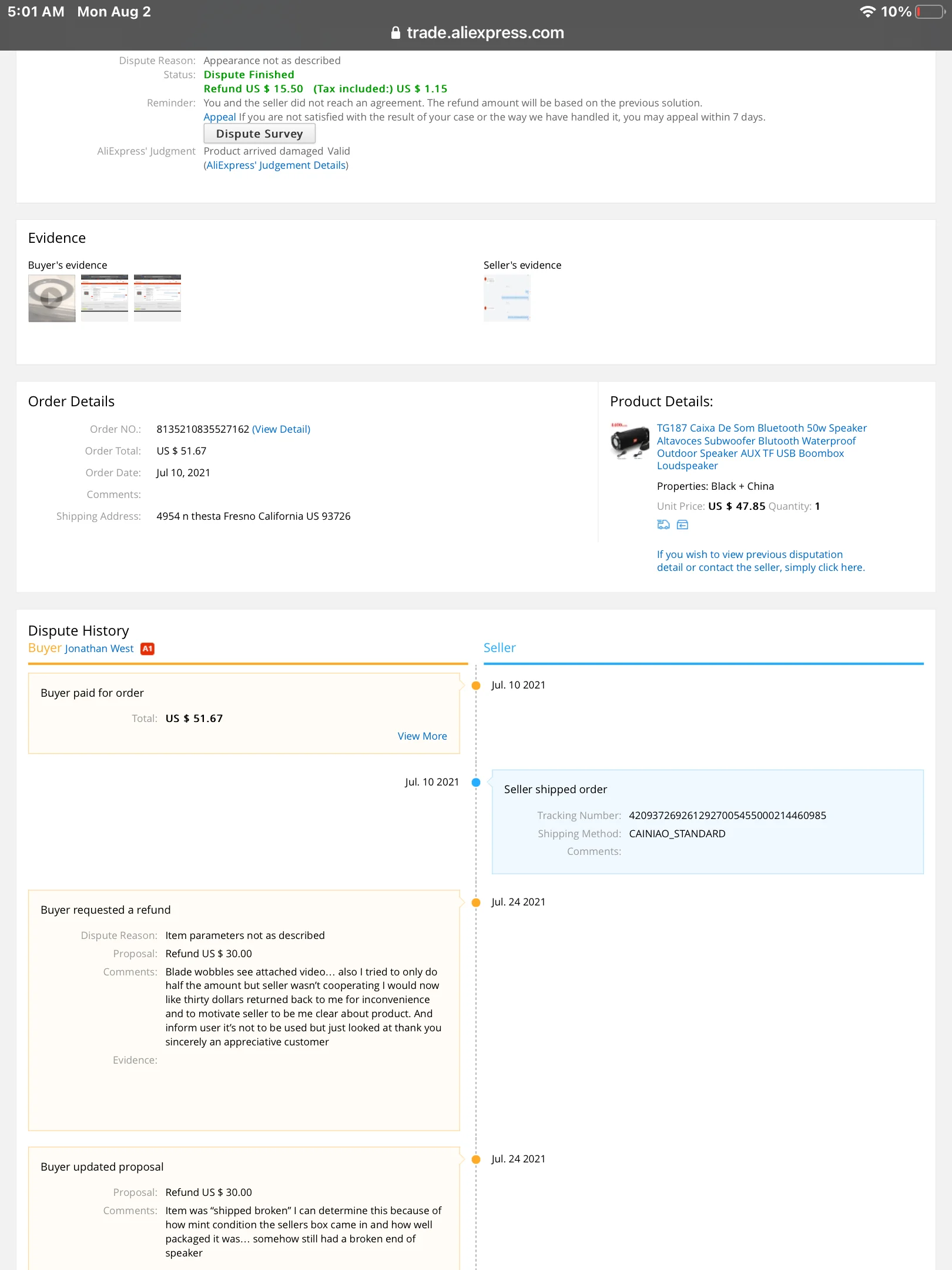
Task: Click the order number 8135210835527162
Action: [203, 429]
